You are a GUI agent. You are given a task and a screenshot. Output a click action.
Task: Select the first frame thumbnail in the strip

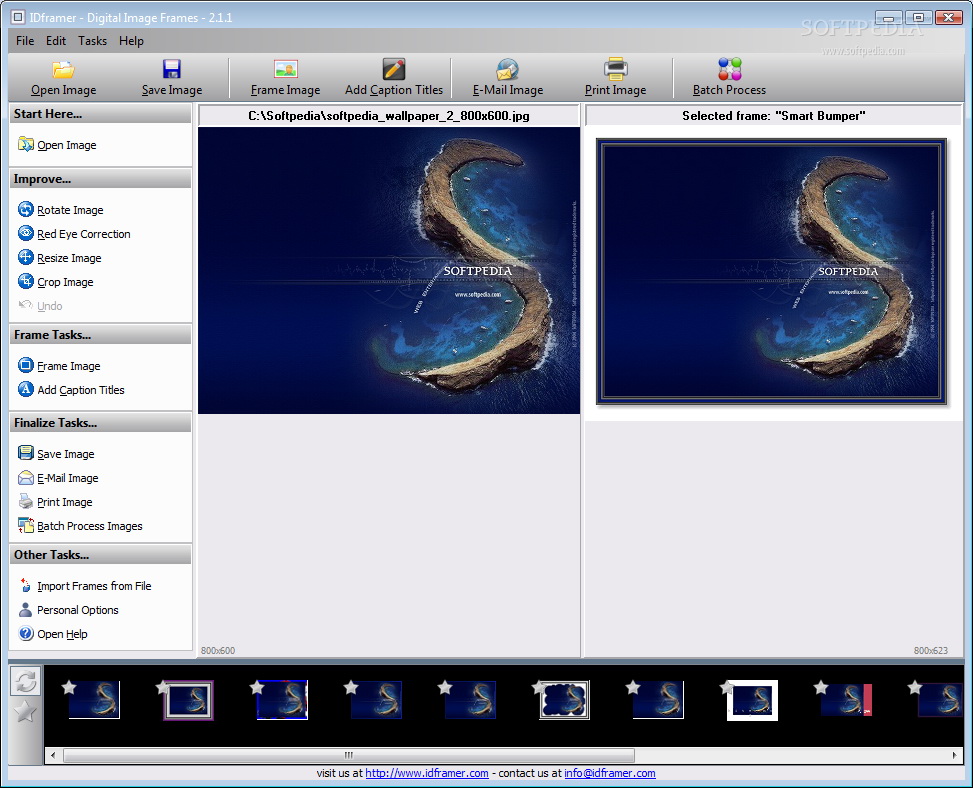[94, 700]
